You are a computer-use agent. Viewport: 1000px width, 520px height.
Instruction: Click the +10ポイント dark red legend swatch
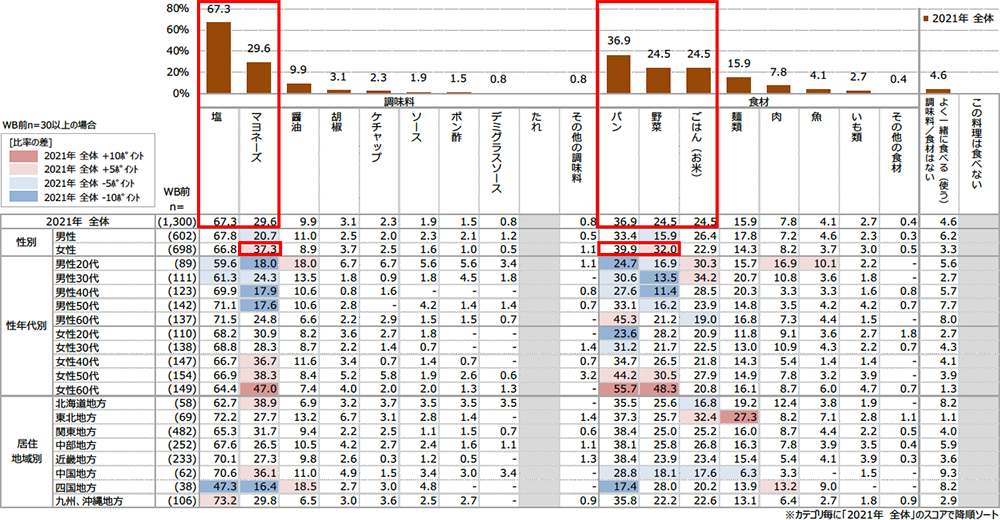coord(33,157)
